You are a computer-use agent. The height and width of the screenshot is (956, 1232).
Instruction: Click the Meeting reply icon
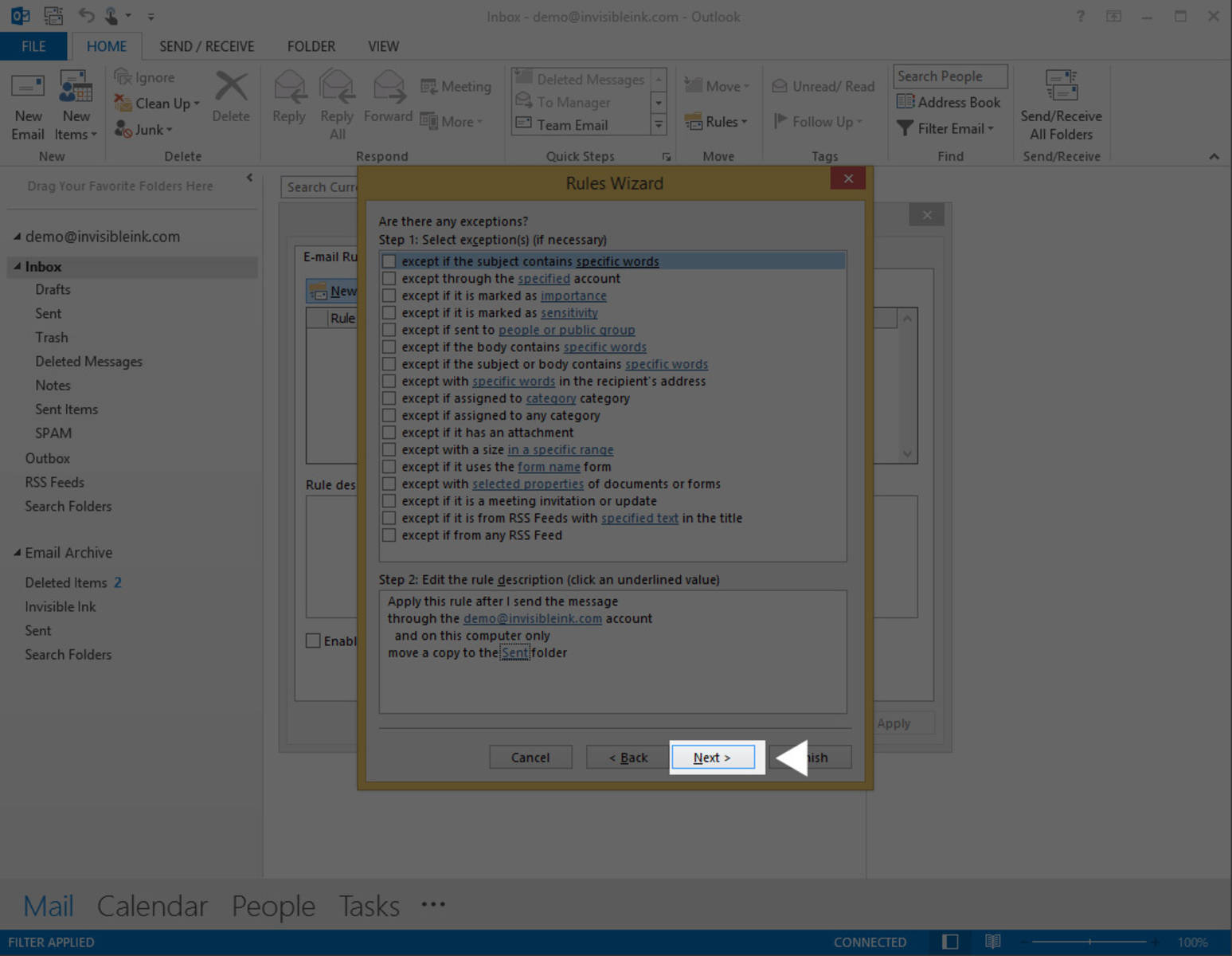[428, 86]
